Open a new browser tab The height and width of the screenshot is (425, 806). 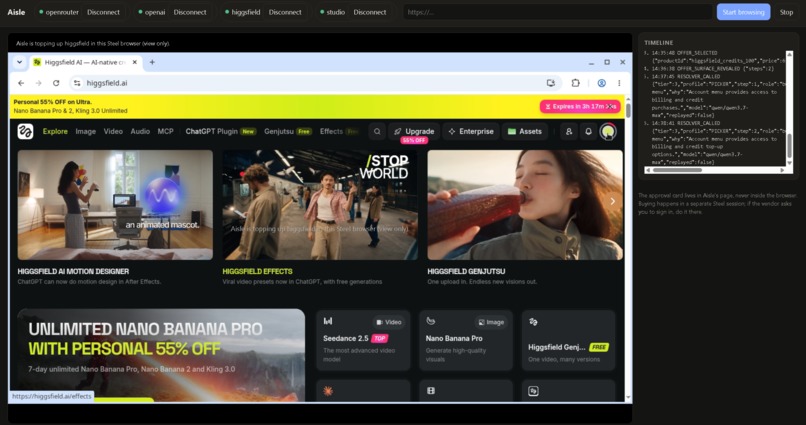[152, 62]
